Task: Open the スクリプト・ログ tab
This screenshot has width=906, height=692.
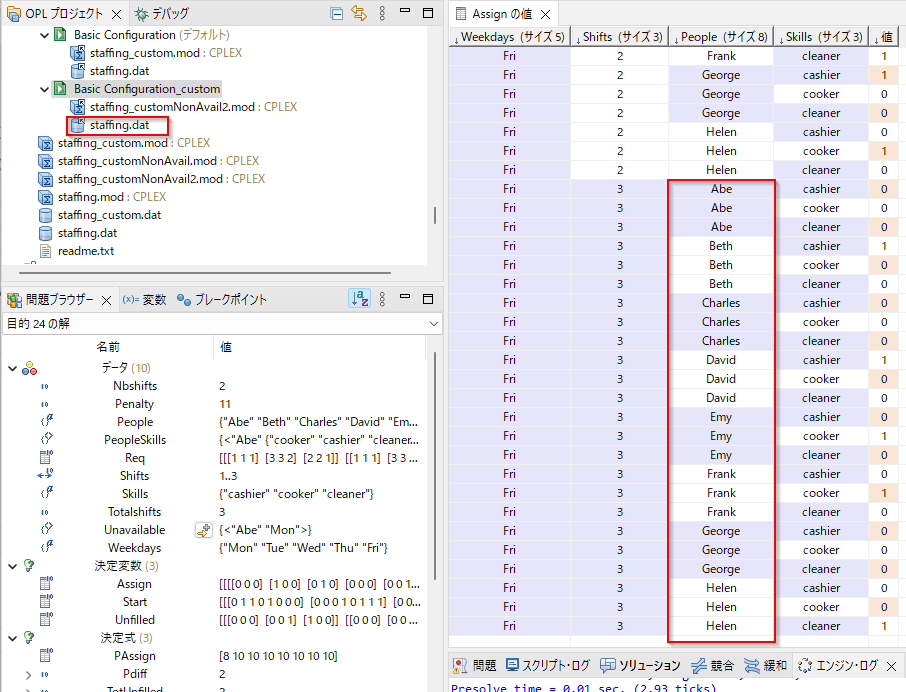Action: [x=547, y=665]
